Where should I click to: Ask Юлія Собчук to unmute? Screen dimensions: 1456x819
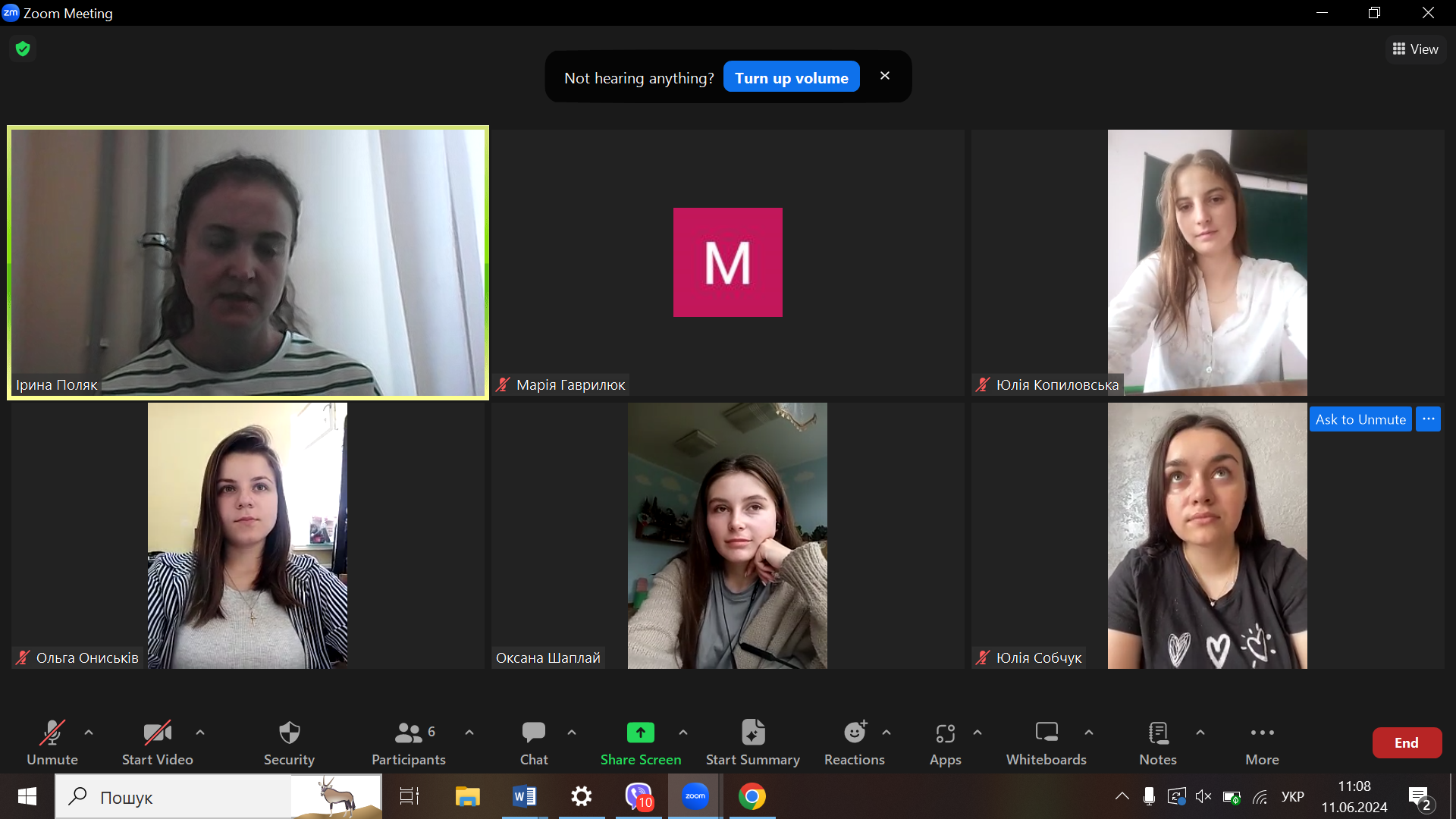point(1360,419)
